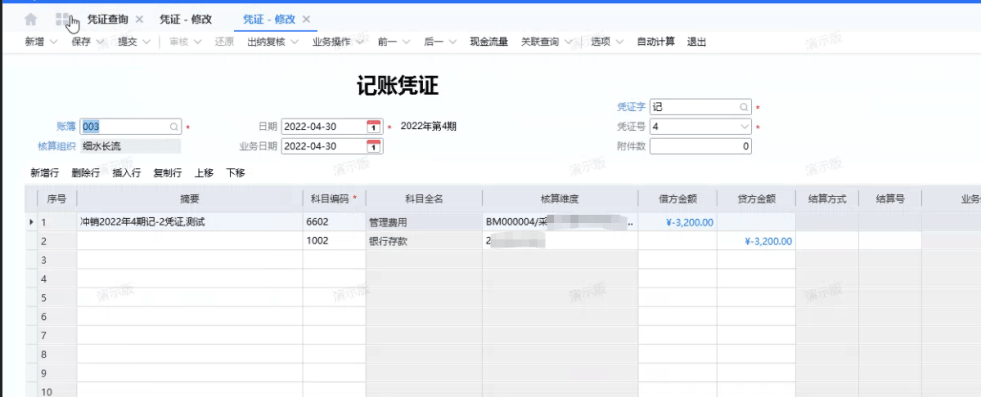The image size is (981, 397).
Task: Click the 贷方金额 column header
Action: 756,199
